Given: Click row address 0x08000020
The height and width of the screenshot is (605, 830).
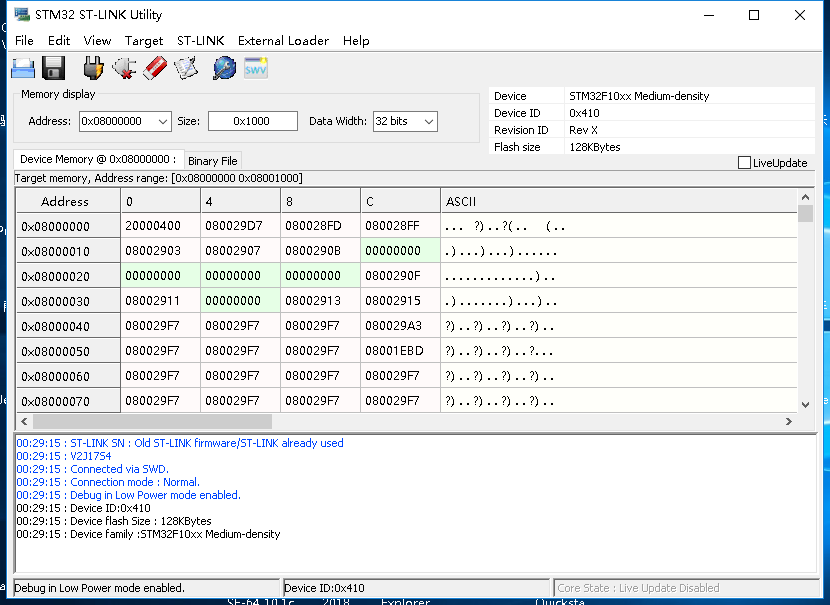Looking at the screenshot, I should click(68, 276).
